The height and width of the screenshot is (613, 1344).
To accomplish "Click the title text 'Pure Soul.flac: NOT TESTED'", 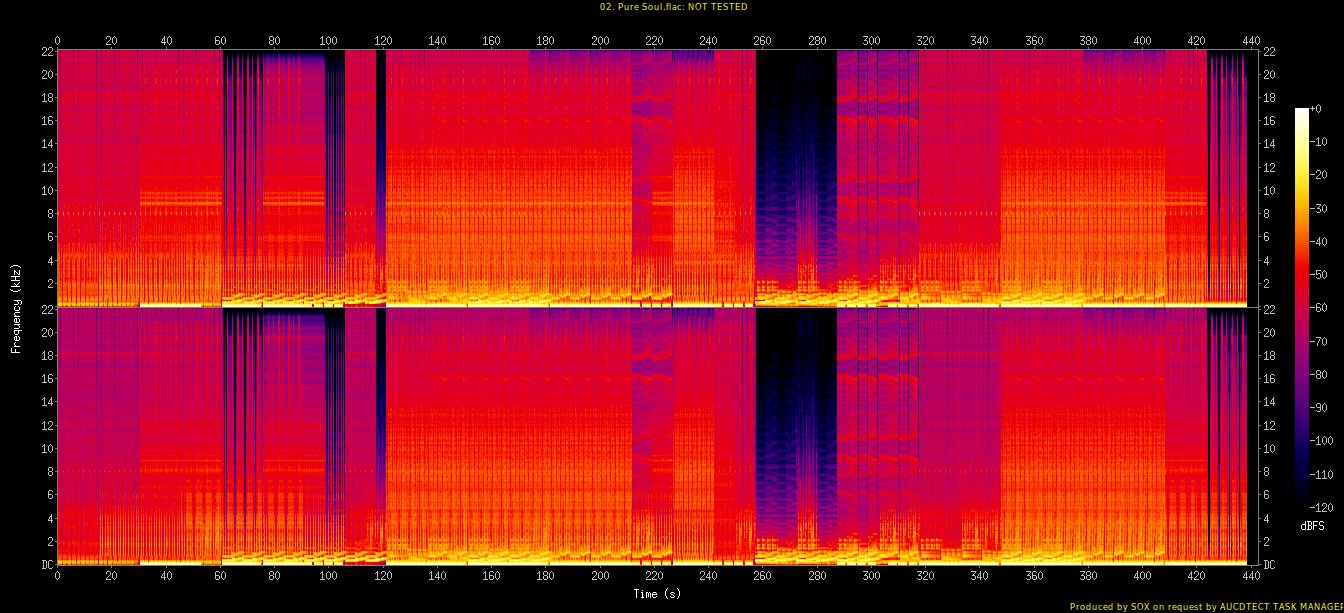I will point(672,7).
